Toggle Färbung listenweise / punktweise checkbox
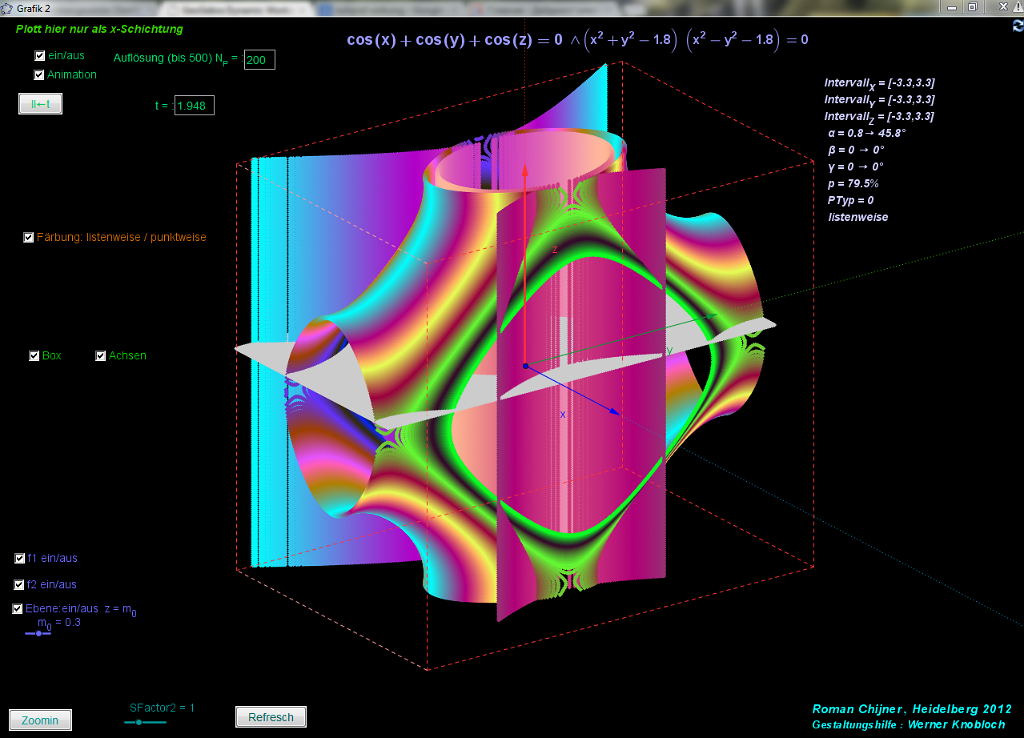This screenshot has width=1024, height=738. 29,238
